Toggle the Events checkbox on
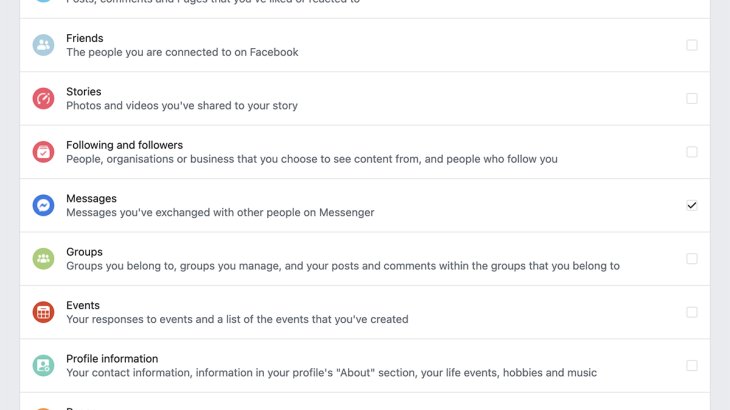The width and height of the screenshot is (730, 410). point(692,312)
